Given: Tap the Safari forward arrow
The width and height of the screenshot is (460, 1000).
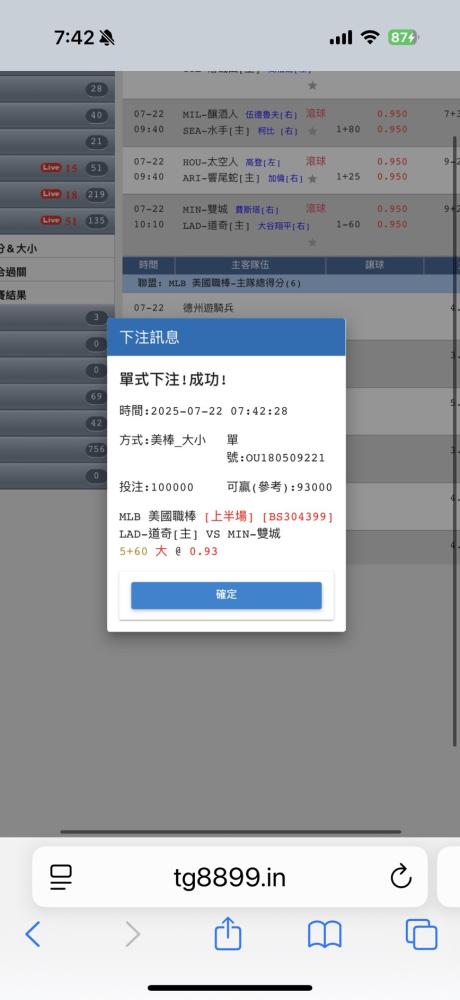Looking at the screenshot, I should (x=132, y=935).
